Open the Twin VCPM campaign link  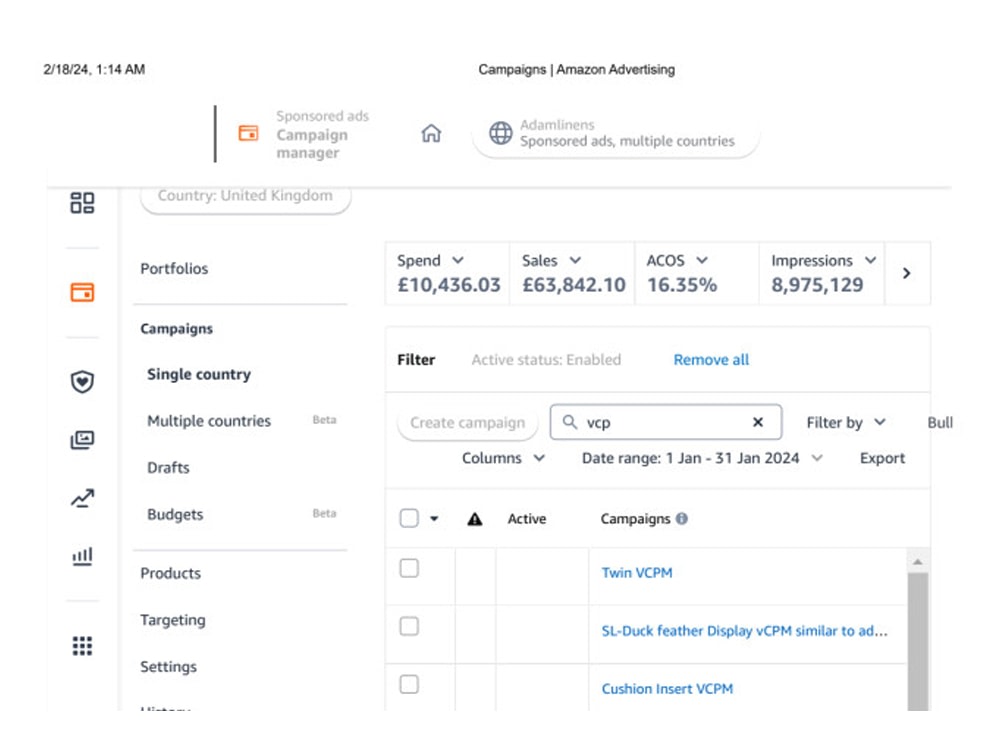tap(636, 573)
